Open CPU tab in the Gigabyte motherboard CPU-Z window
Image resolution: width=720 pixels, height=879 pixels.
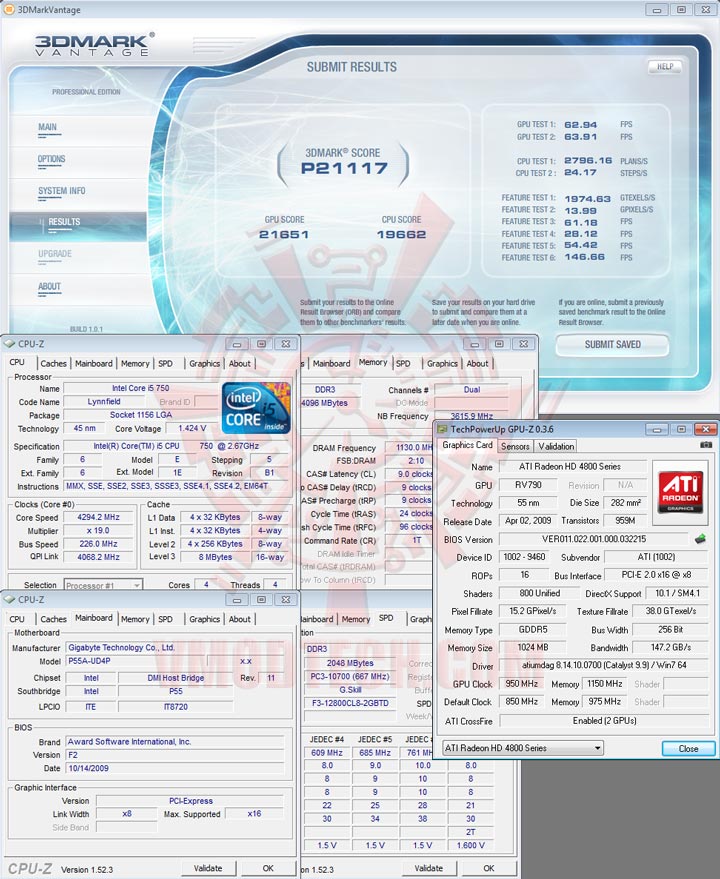click(x=17, y=619)
